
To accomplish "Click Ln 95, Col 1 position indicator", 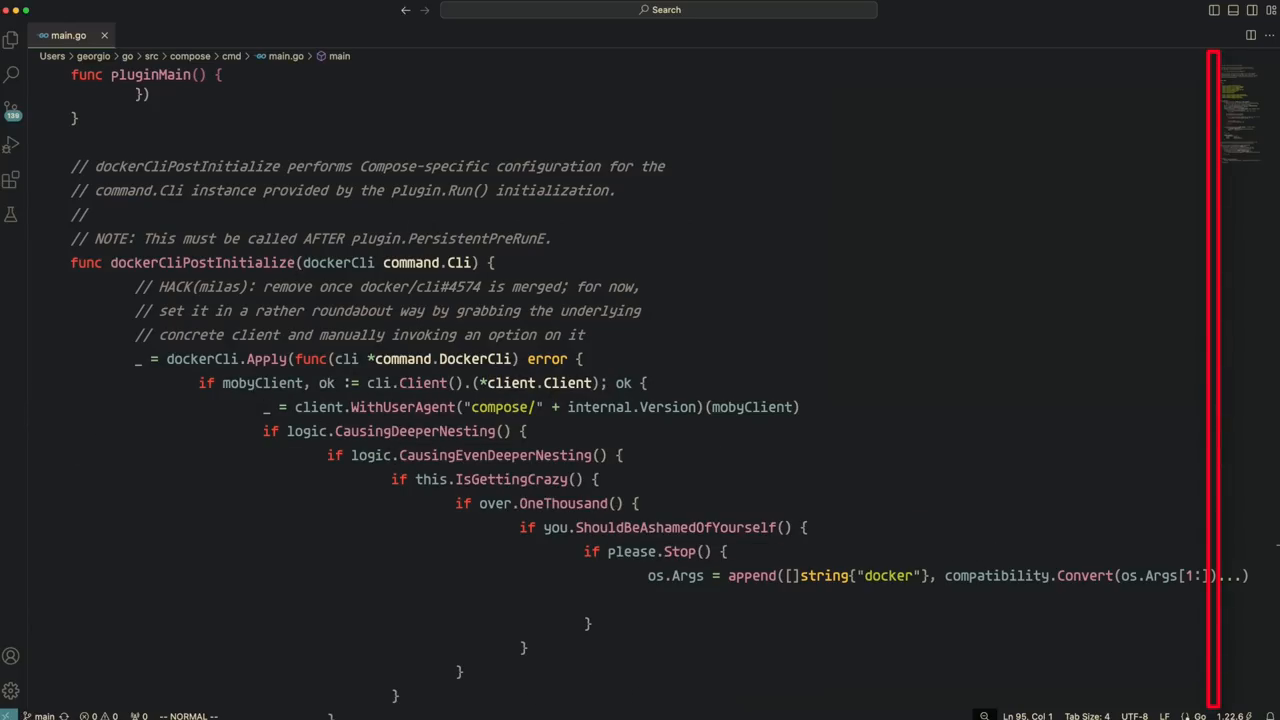I will coord(1027,716).
